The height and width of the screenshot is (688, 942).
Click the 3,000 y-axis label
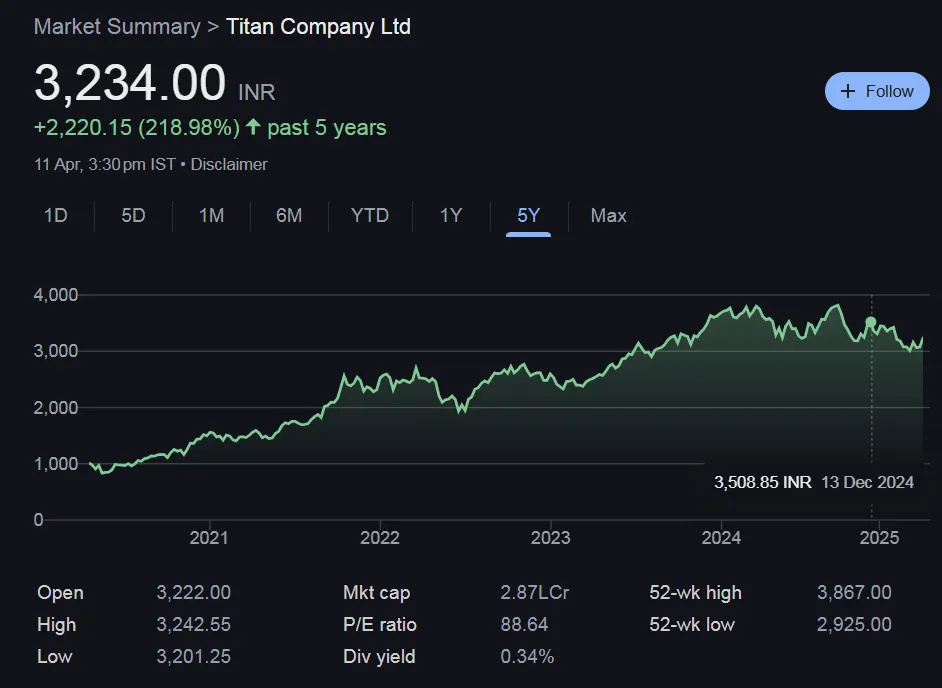pyautogui.click(x=56, y=351)
